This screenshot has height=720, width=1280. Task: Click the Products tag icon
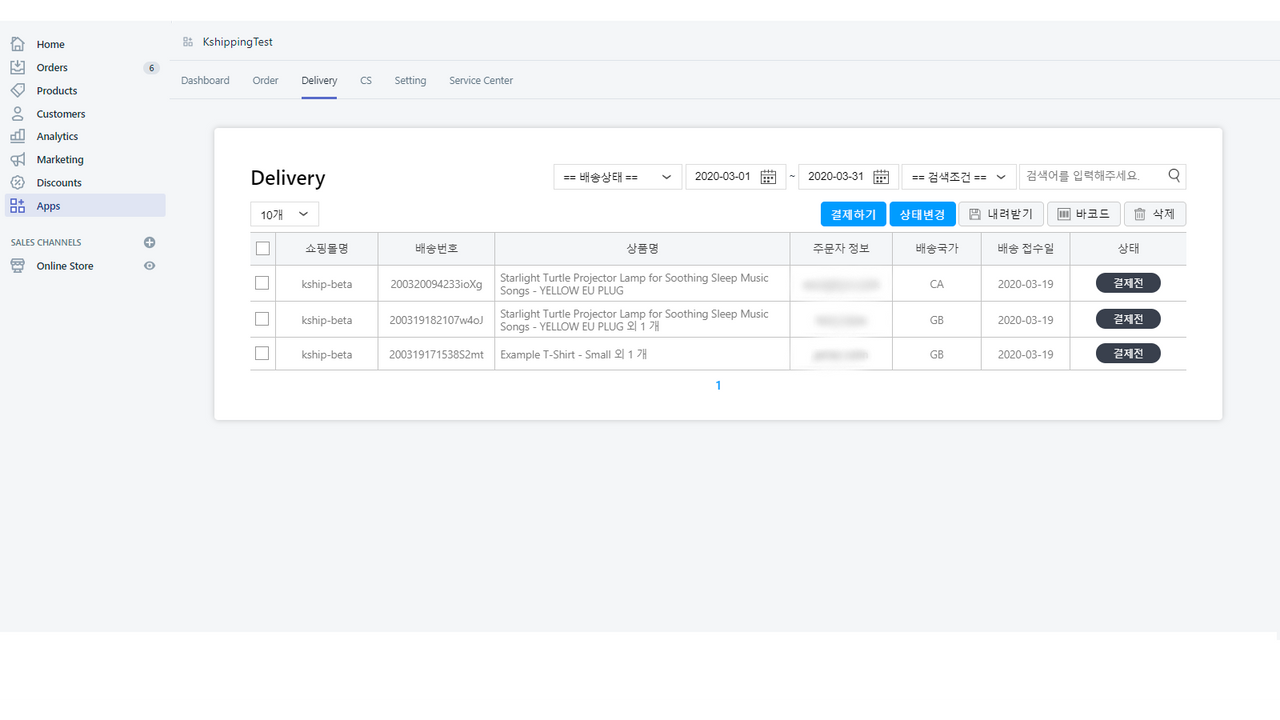click(x=17, y=90)
